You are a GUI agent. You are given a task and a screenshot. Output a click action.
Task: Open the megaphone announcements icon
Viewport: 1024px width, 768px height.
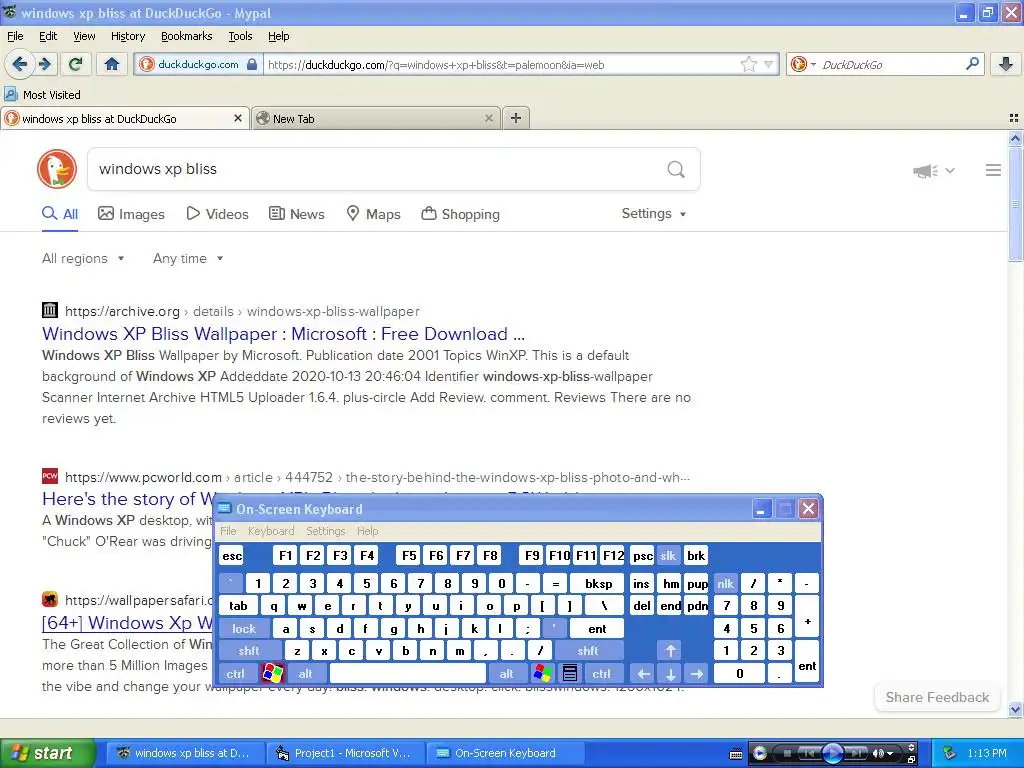pyautogui.click(x=925, y=171)
